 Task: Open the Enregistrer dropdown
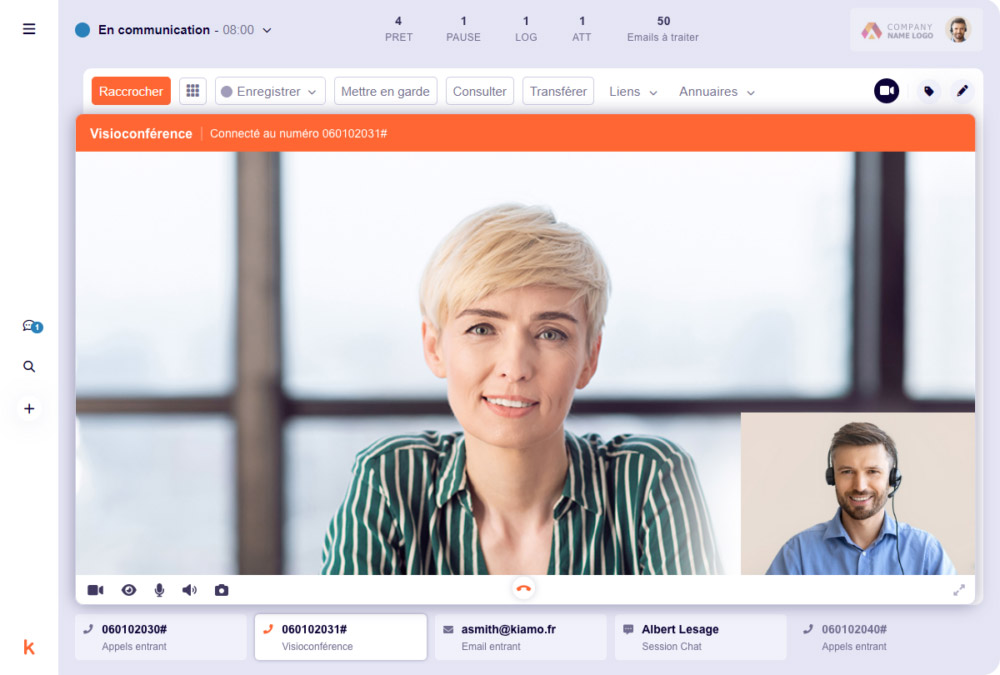point(270,91)
